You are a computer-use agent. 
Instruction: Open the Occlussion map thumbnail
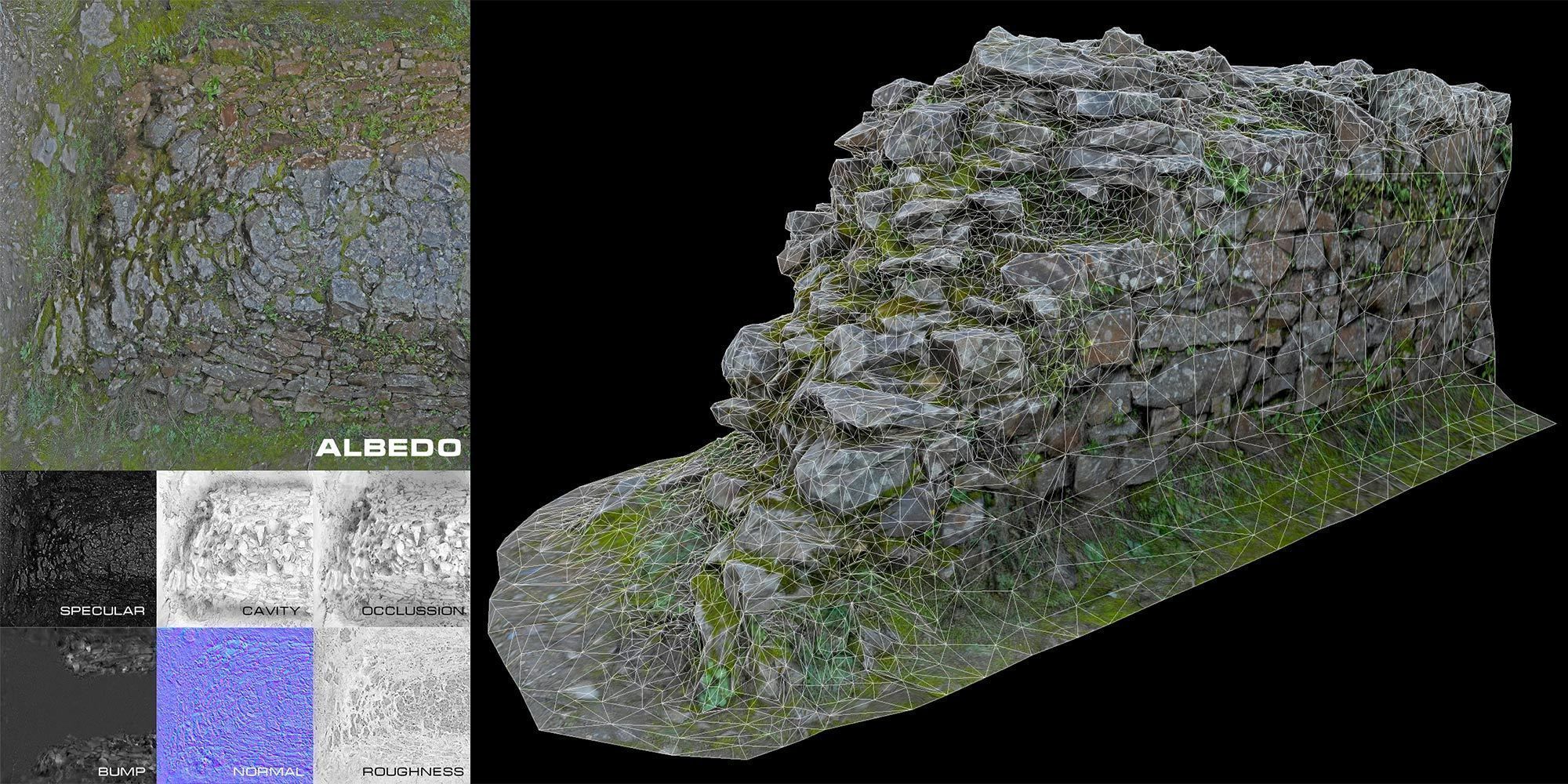tap(392, 548)
